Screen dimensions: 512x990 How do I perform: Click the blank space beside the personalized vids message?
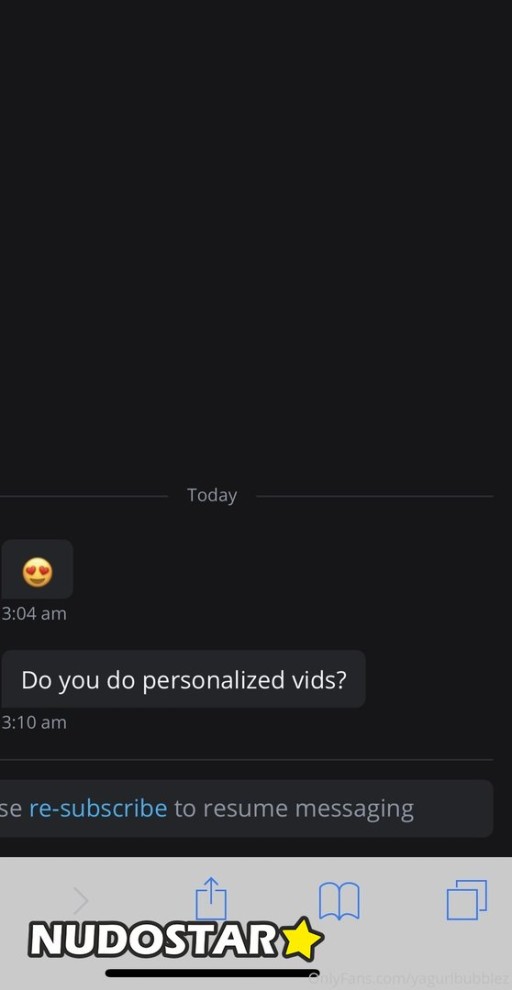(x=436, y=679)
